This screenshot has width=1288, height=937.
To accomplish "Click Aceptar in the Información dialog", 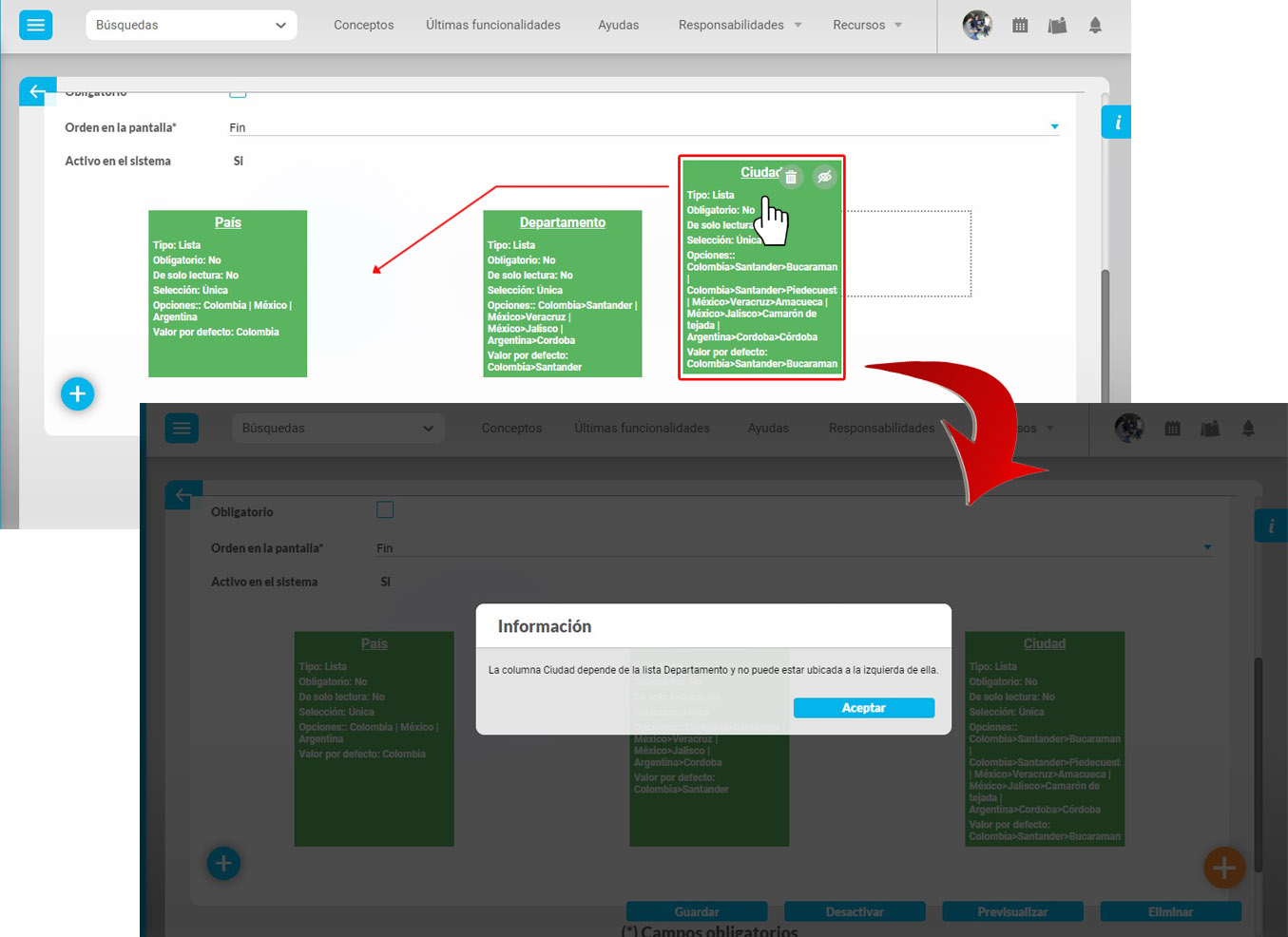I will click(x=863, y=708).
